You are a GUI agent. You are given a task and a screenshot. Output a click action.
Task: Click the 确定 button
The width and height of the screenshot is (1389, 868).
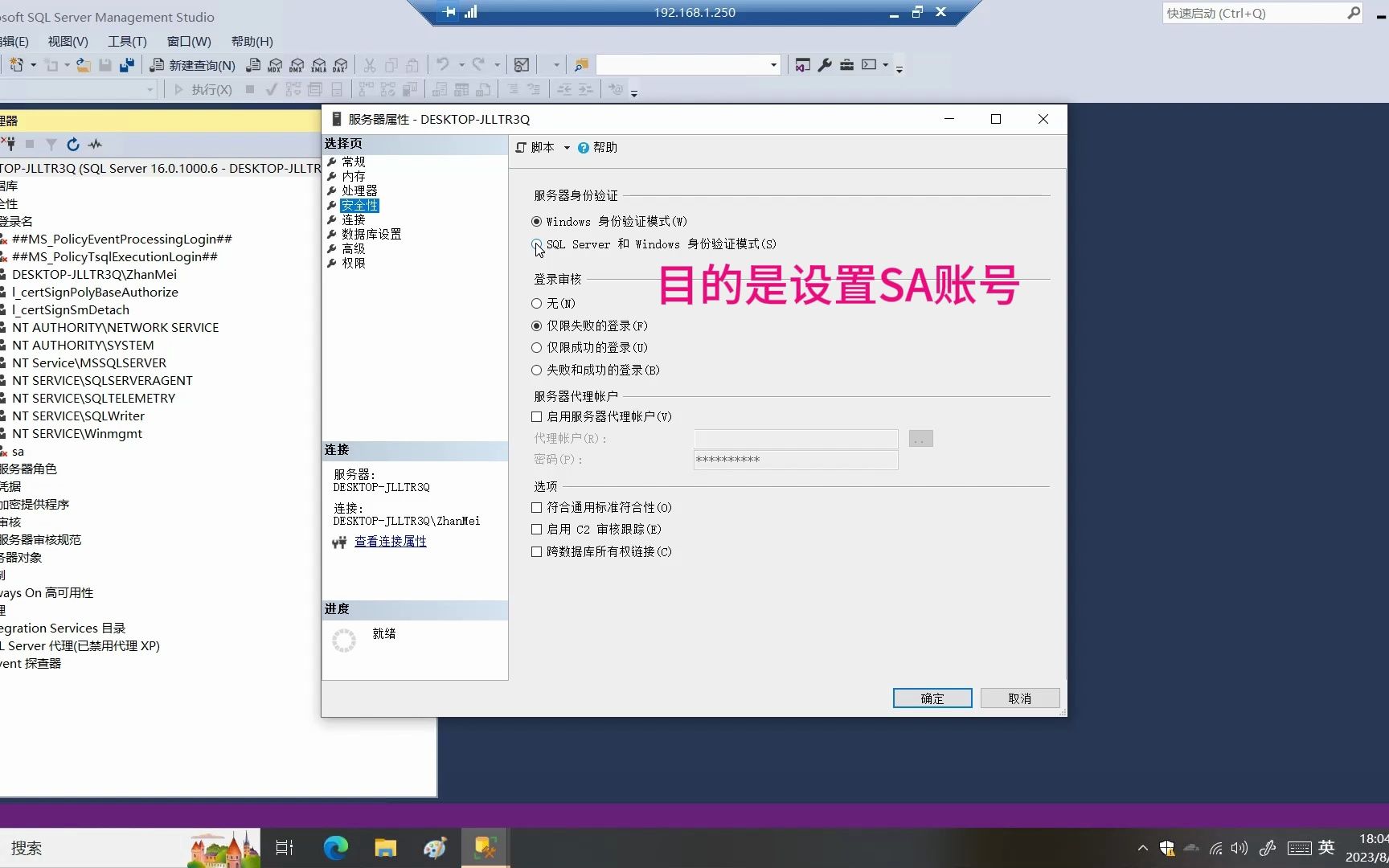click(932, 698)
